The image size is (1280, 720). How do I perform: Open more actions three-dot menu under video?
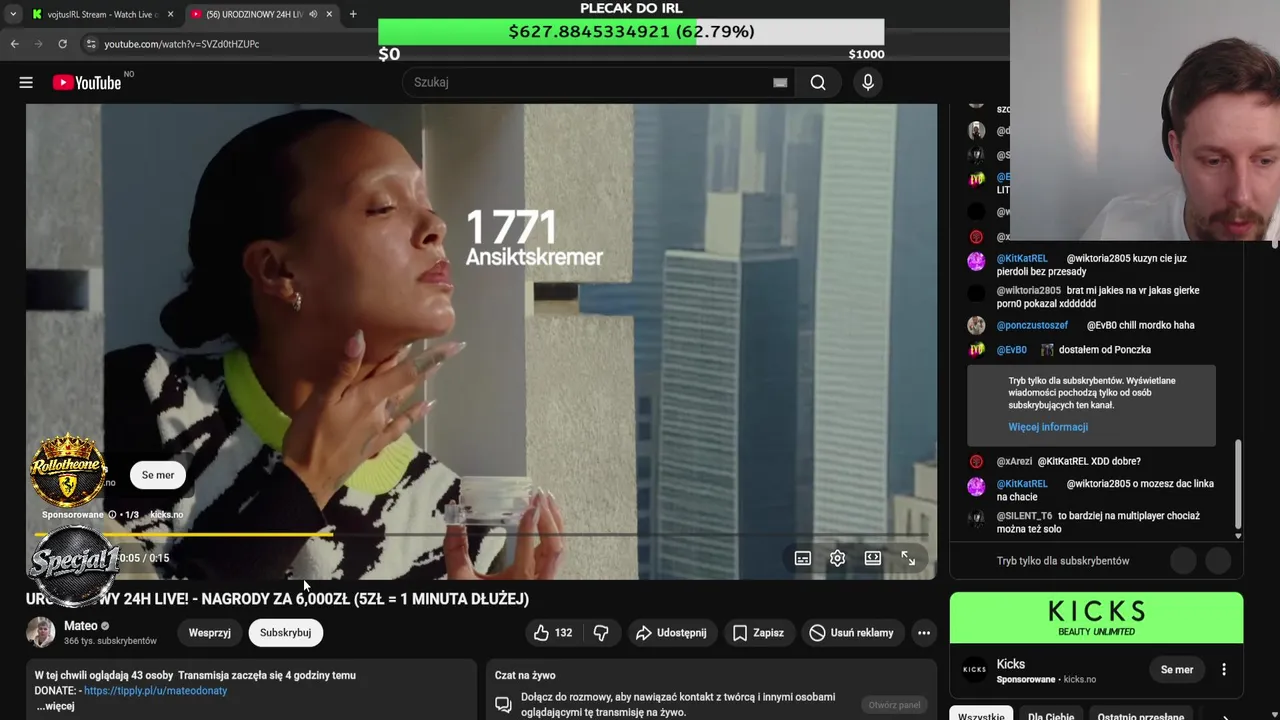pyautogui.click(x=924, y=632)
